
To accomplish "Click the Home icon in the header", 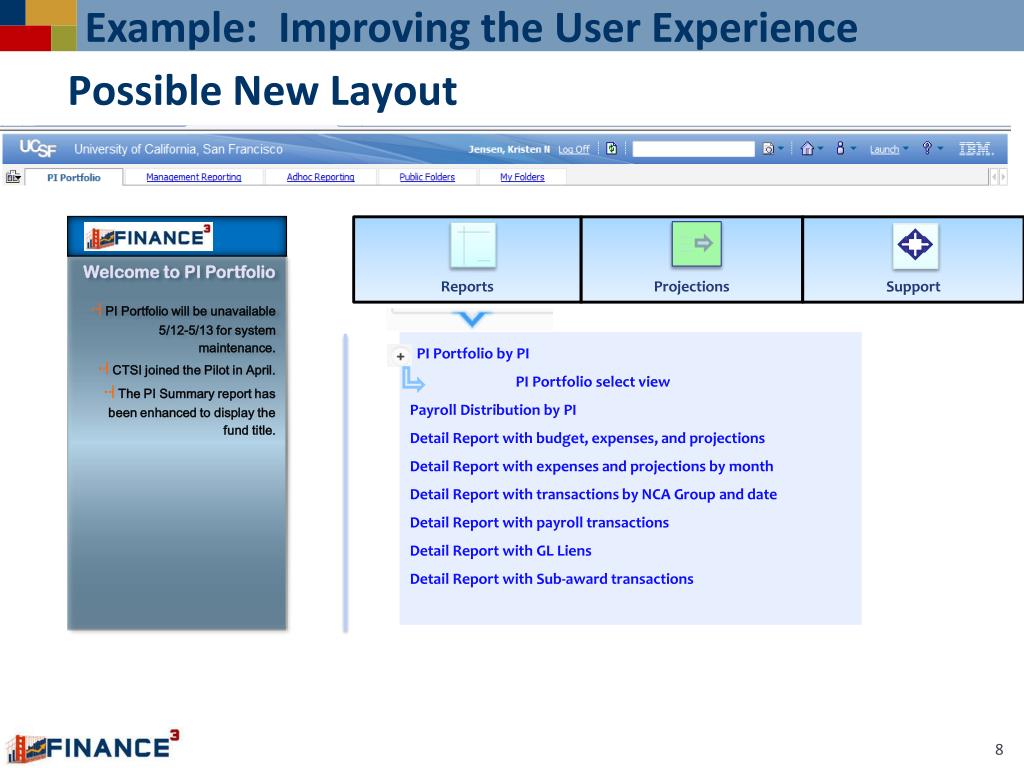I will pos(807,148).
